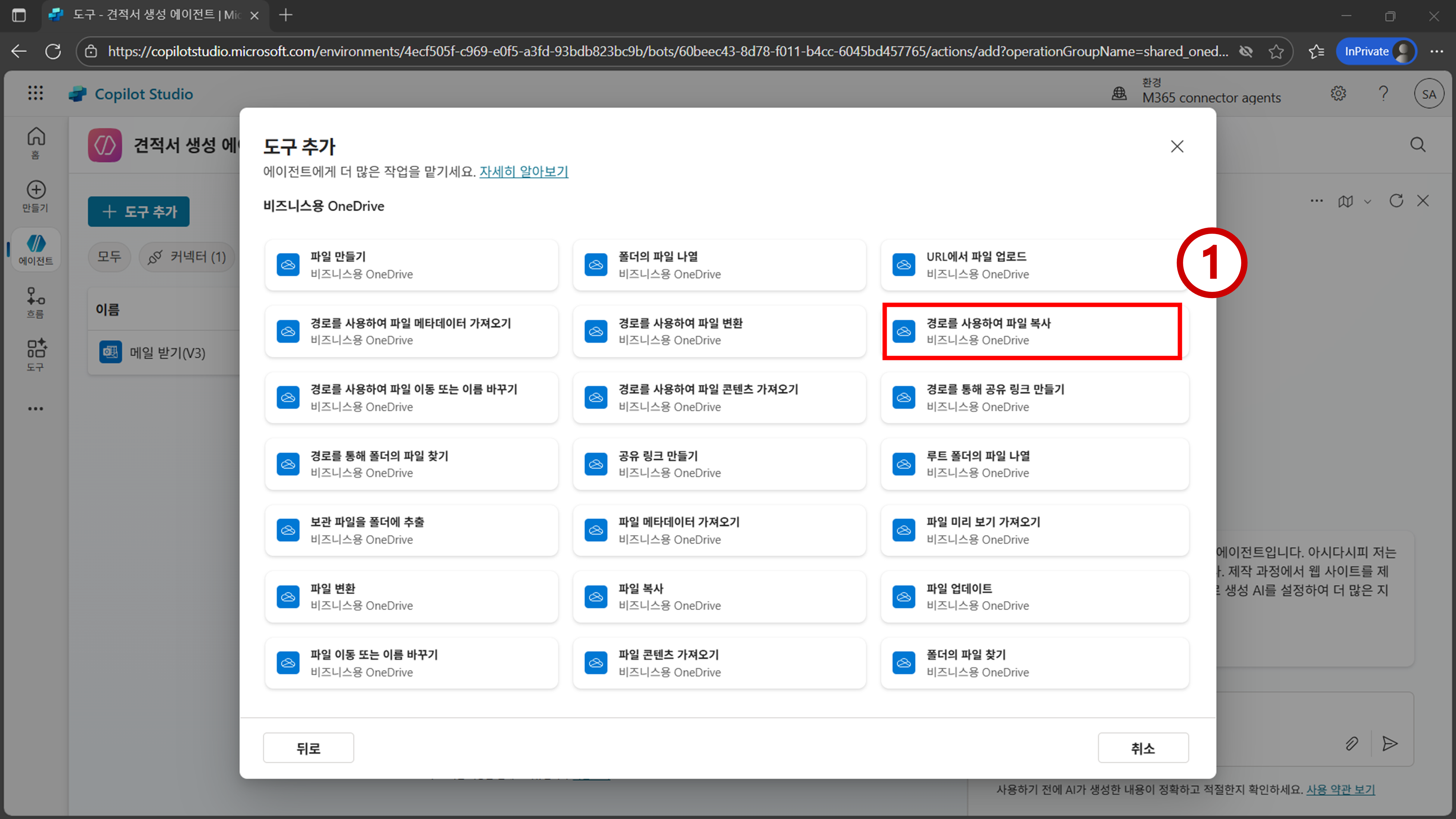Screen dimensions: 1456x819
Task: Expand the map icon dropdown chevron
Action: [1367, 202]
